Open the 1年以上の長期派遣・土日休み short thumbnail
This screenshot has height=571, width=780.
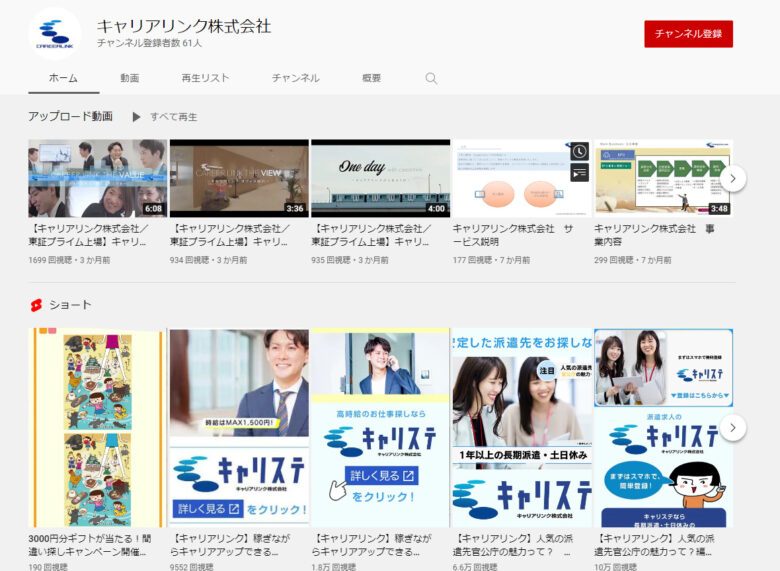522,427
